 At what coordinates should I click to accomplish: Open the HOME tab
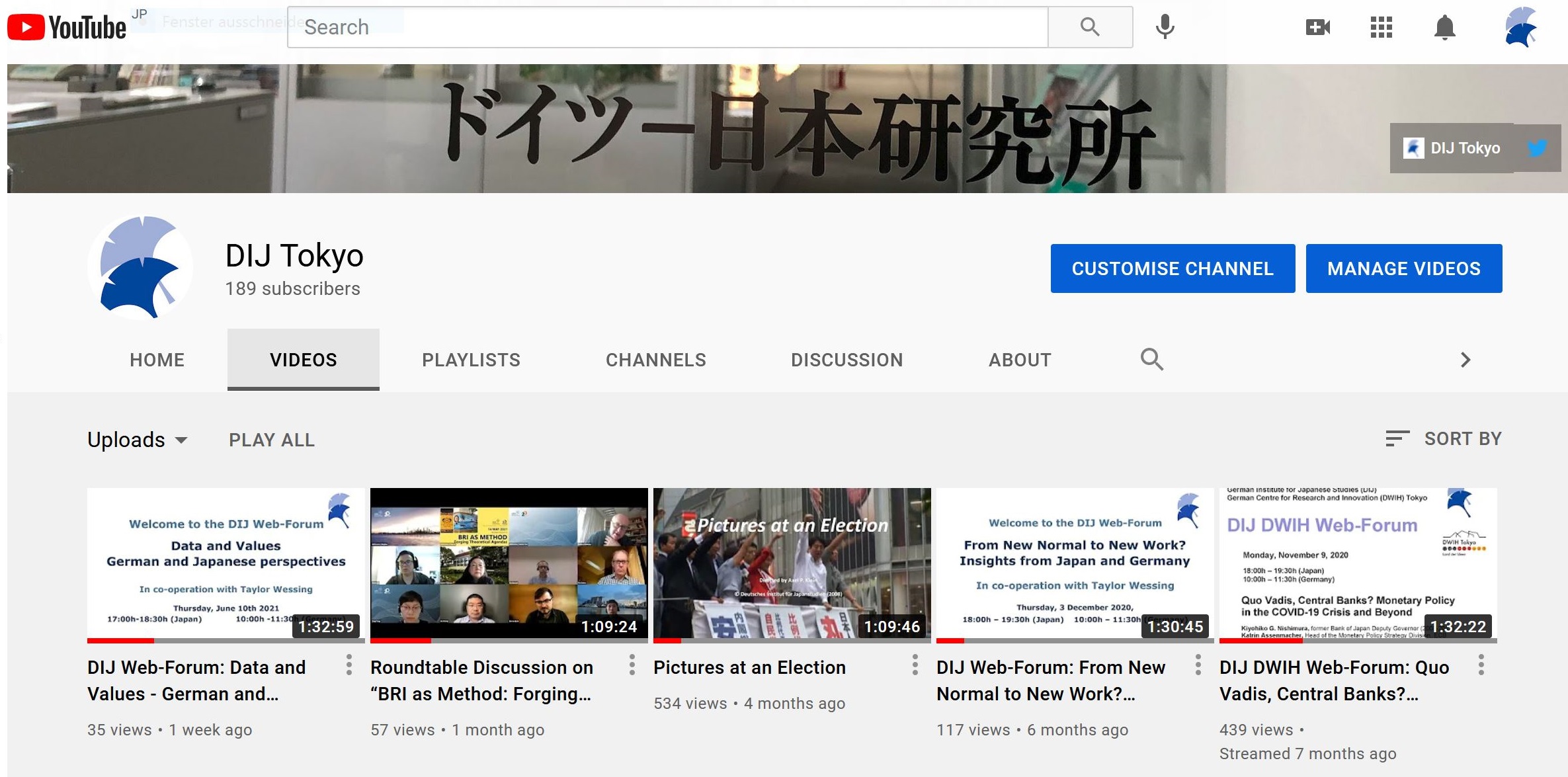point(157,360)
